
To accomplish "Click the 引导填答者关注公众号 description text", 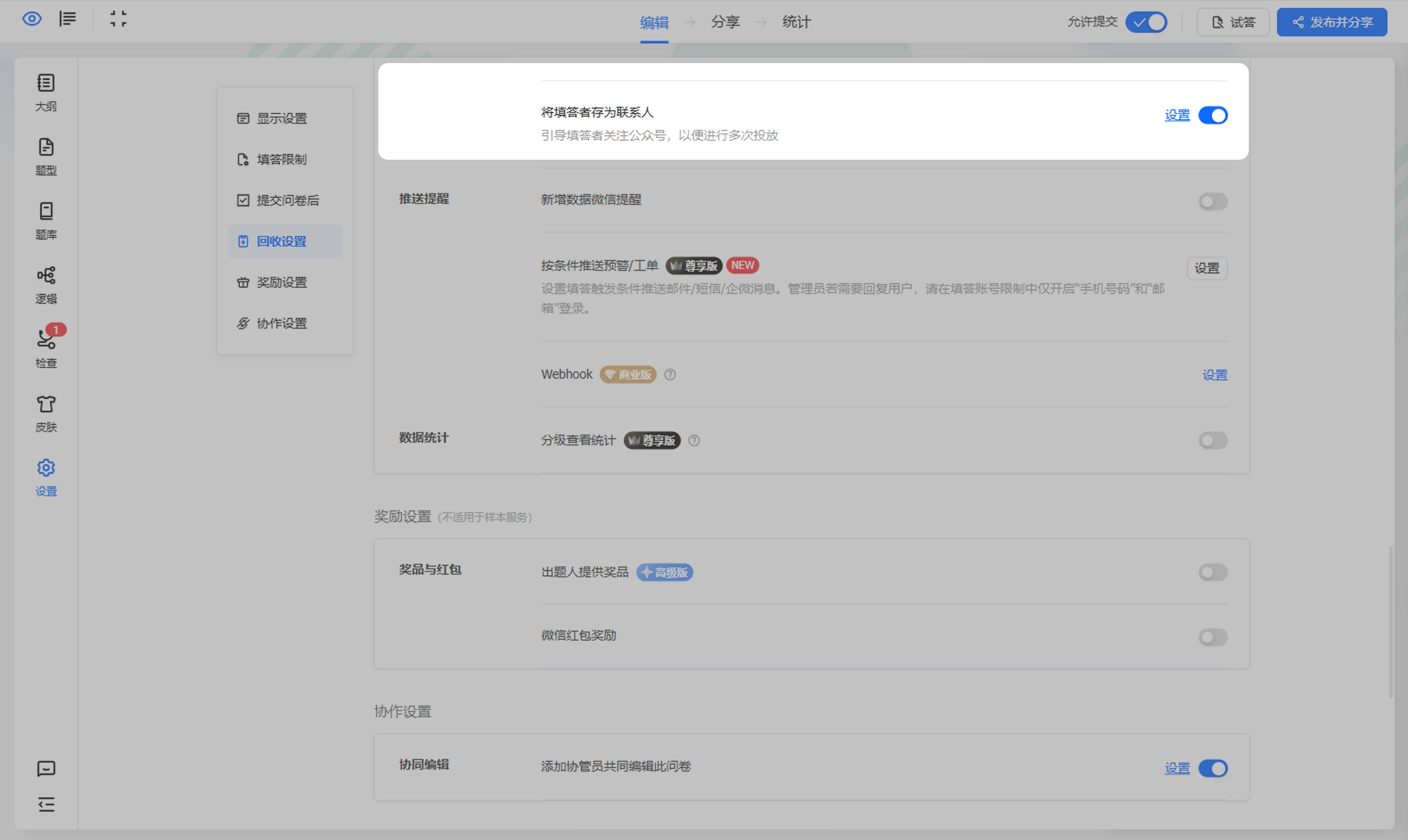I will coord(660,135).
